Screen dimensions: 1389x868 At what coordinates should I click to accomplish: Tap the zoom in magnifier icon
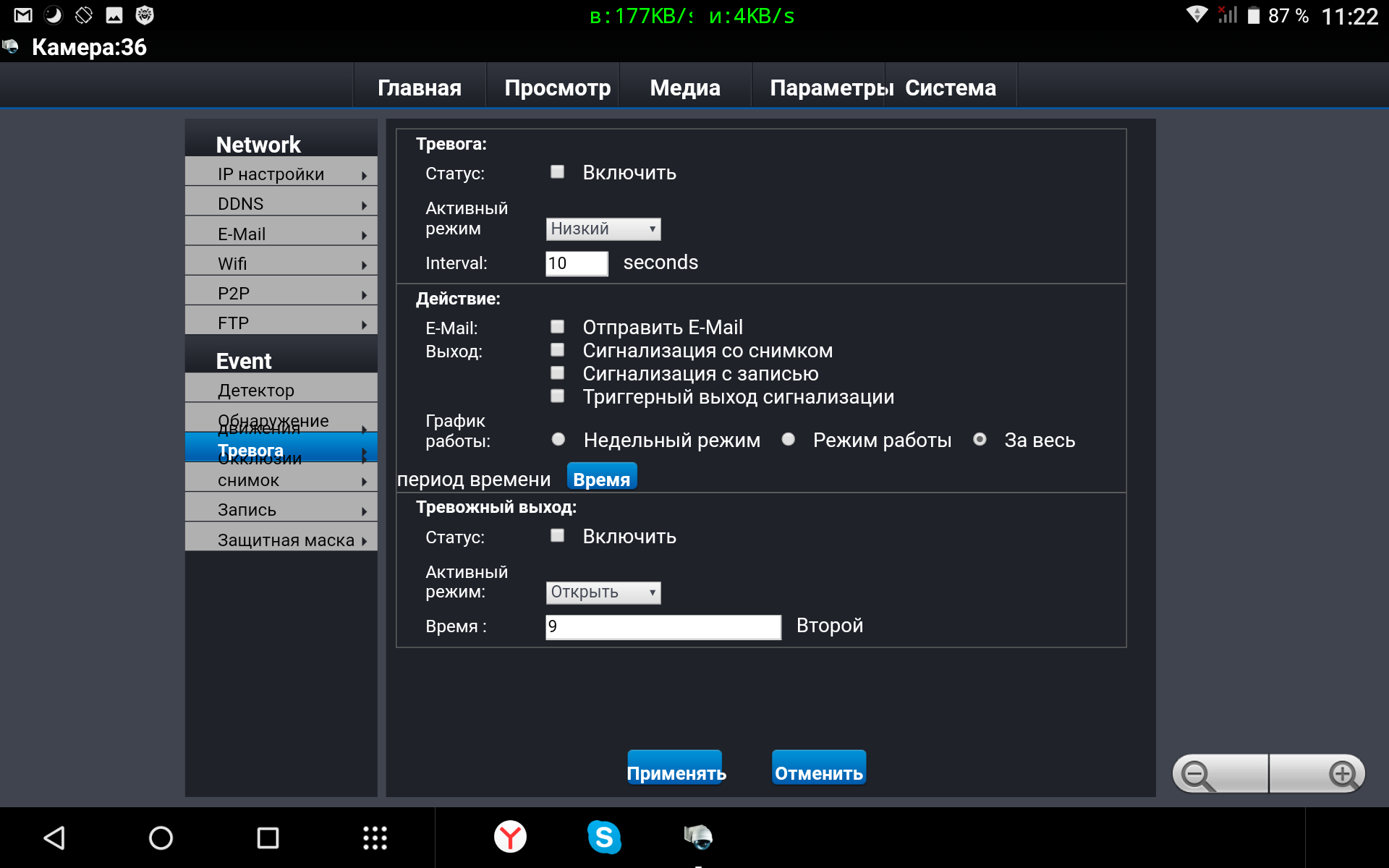click(1343, 775)
